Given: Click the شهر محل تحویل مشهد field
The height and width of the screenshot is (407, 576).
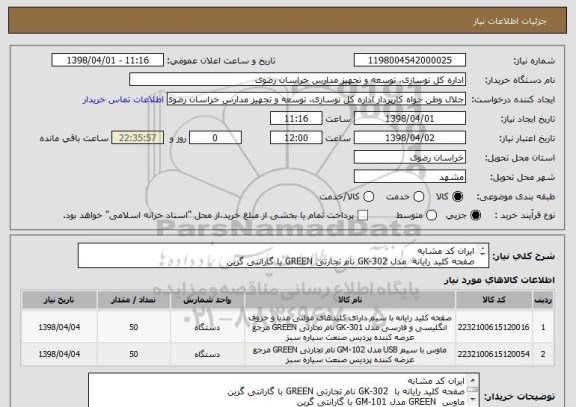Looking at the screenshot, I should [410, 177].
